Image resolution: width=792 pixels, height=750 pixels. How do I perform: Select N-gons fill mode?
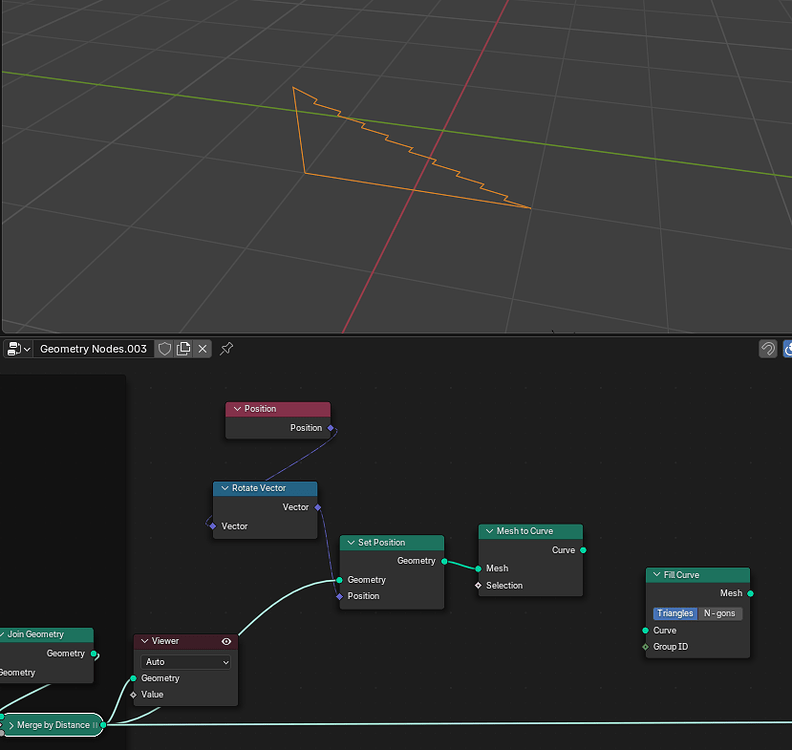[x=720, y=614]
